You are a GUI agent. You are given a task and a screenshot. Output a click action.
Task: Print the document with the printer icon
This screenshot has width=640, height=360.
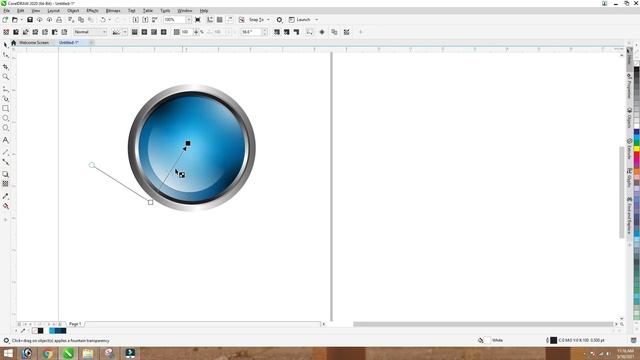point(59,20)
